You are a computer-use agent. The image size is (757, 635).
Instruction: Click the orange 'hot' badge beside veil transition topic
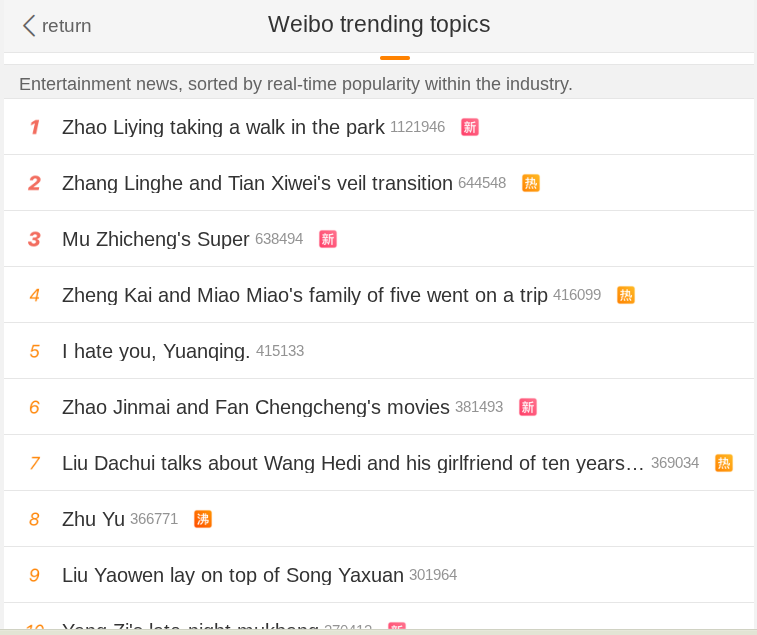click(531, 183)
